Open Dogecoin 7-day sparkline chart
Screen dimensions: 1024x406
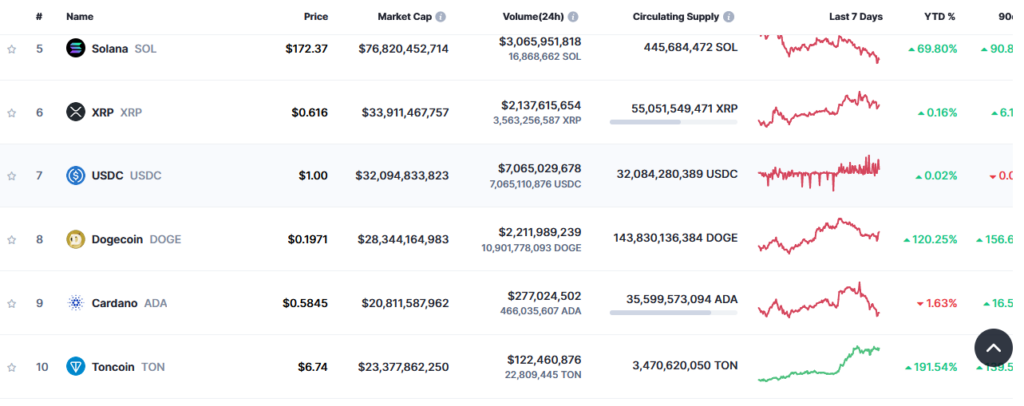(819, 236)
